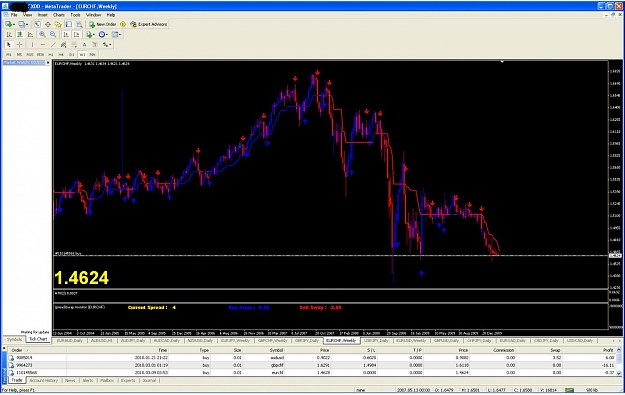625x395 pixels.
Task: Toggle chart Auto Scroll
Action: click(66, 34)
